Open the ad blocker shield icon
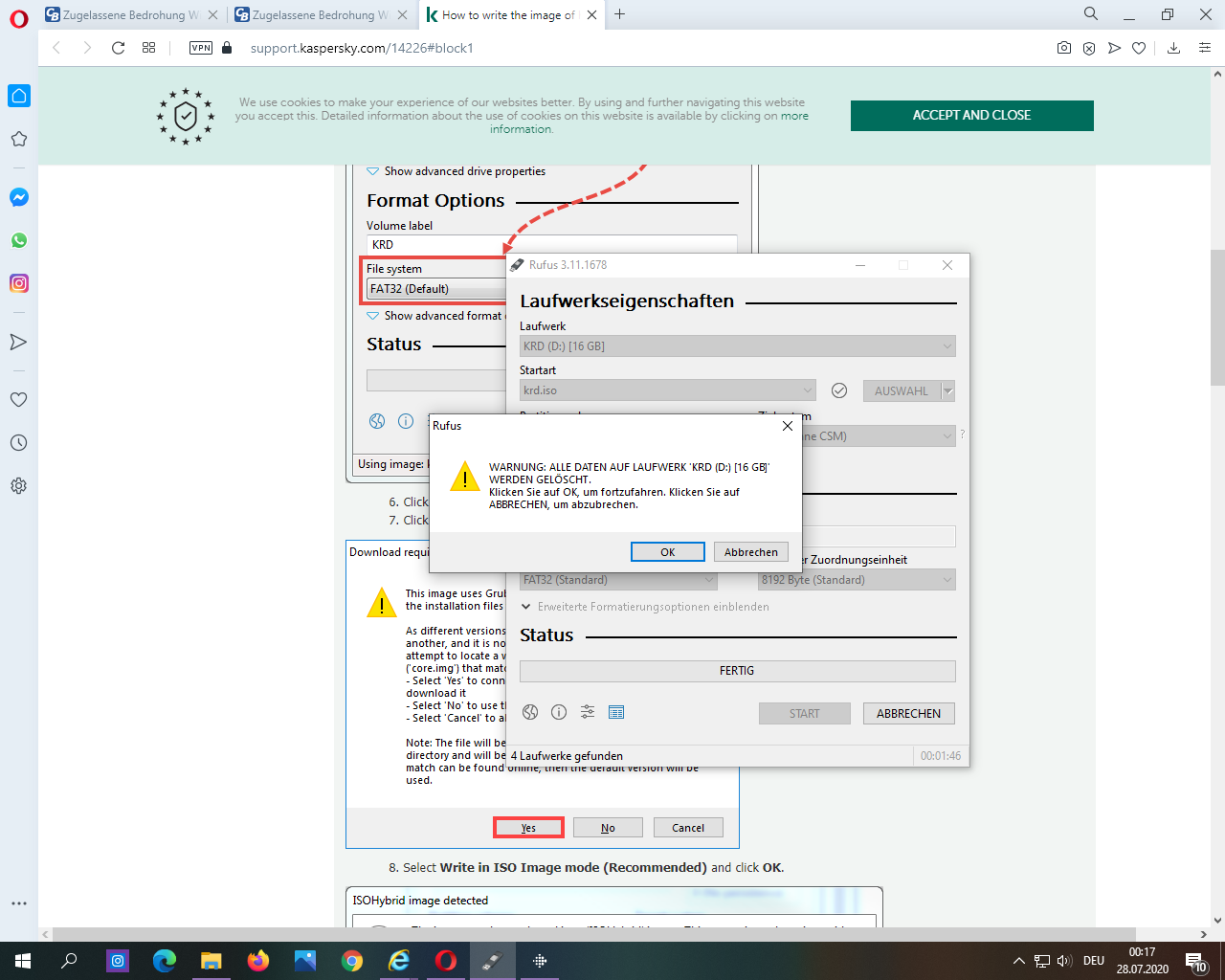1225x980 pixels. click(x=1089, y=48)
